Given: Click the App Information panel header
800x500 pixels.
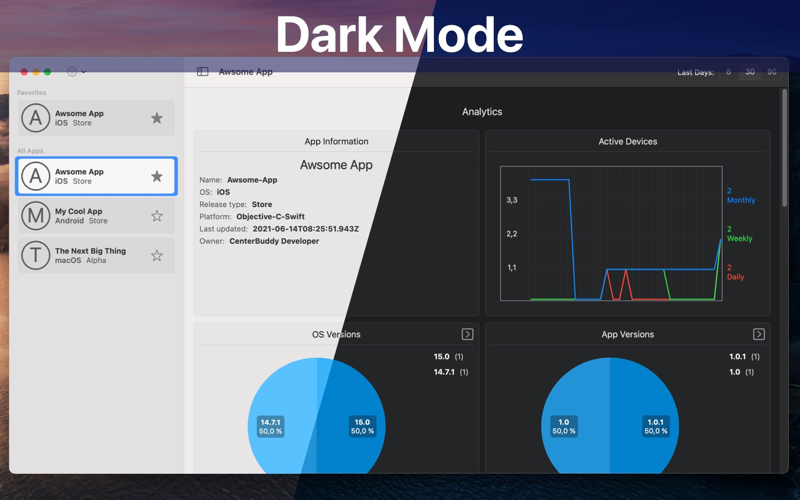Looking at the screenshot, I should (x=336, y=141).
